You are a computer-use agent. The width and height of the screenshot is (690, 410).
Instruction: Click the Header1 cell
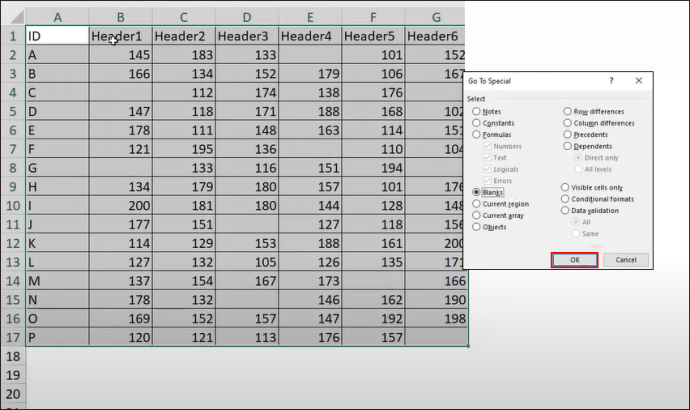pyautogui.click(x=121, y=36)
